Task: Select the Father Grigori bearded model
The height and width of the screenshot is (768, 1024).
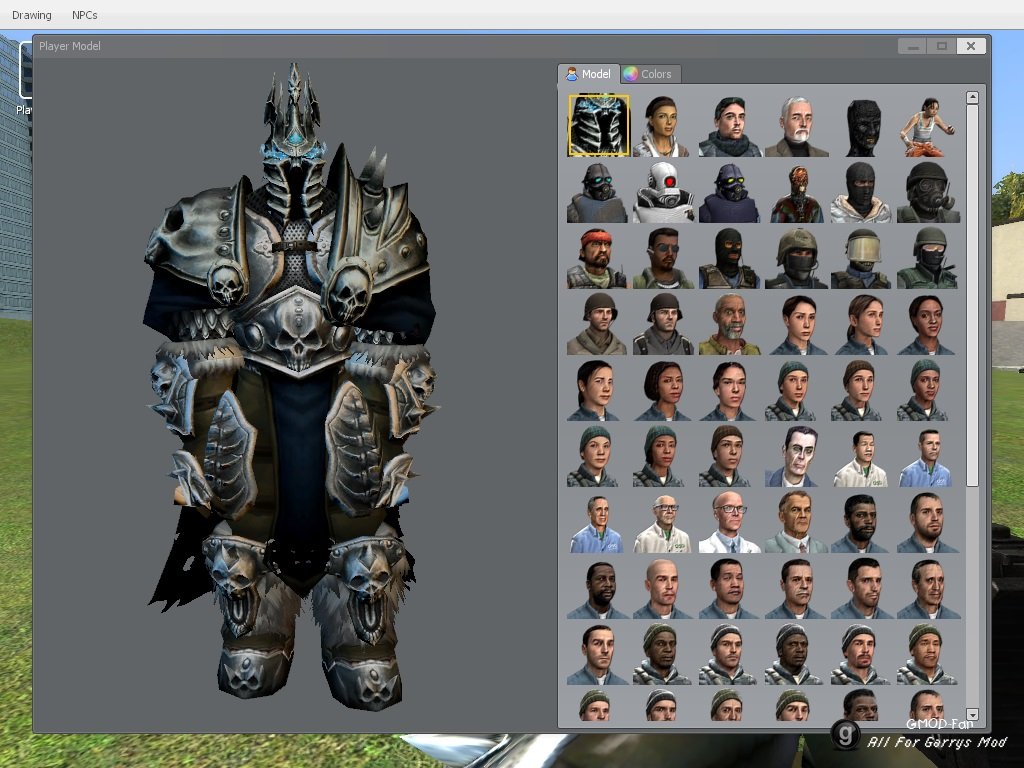Action: pos(729,324)
